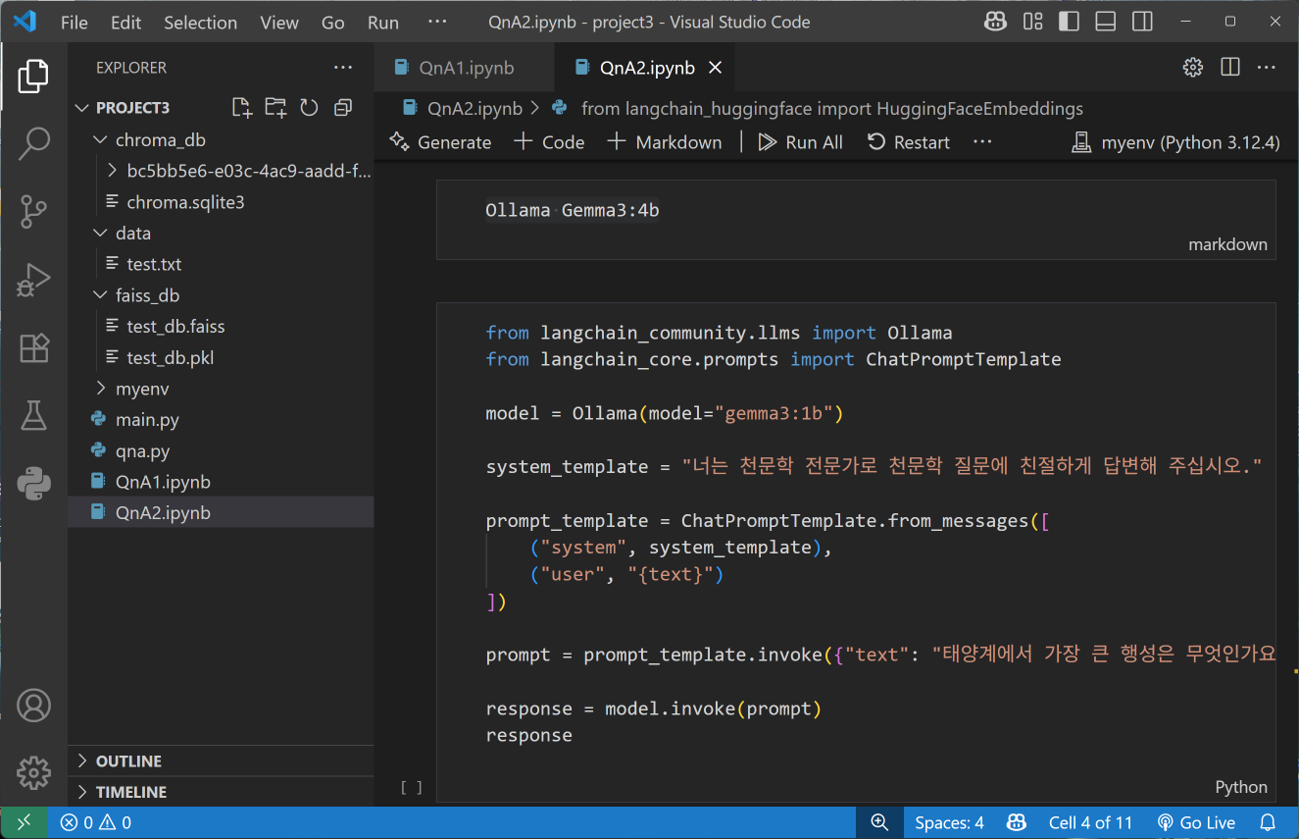Screen dimensions: 1299x839
Task: Open the Search view in activity bar
Action: click(x=33, y=144)
